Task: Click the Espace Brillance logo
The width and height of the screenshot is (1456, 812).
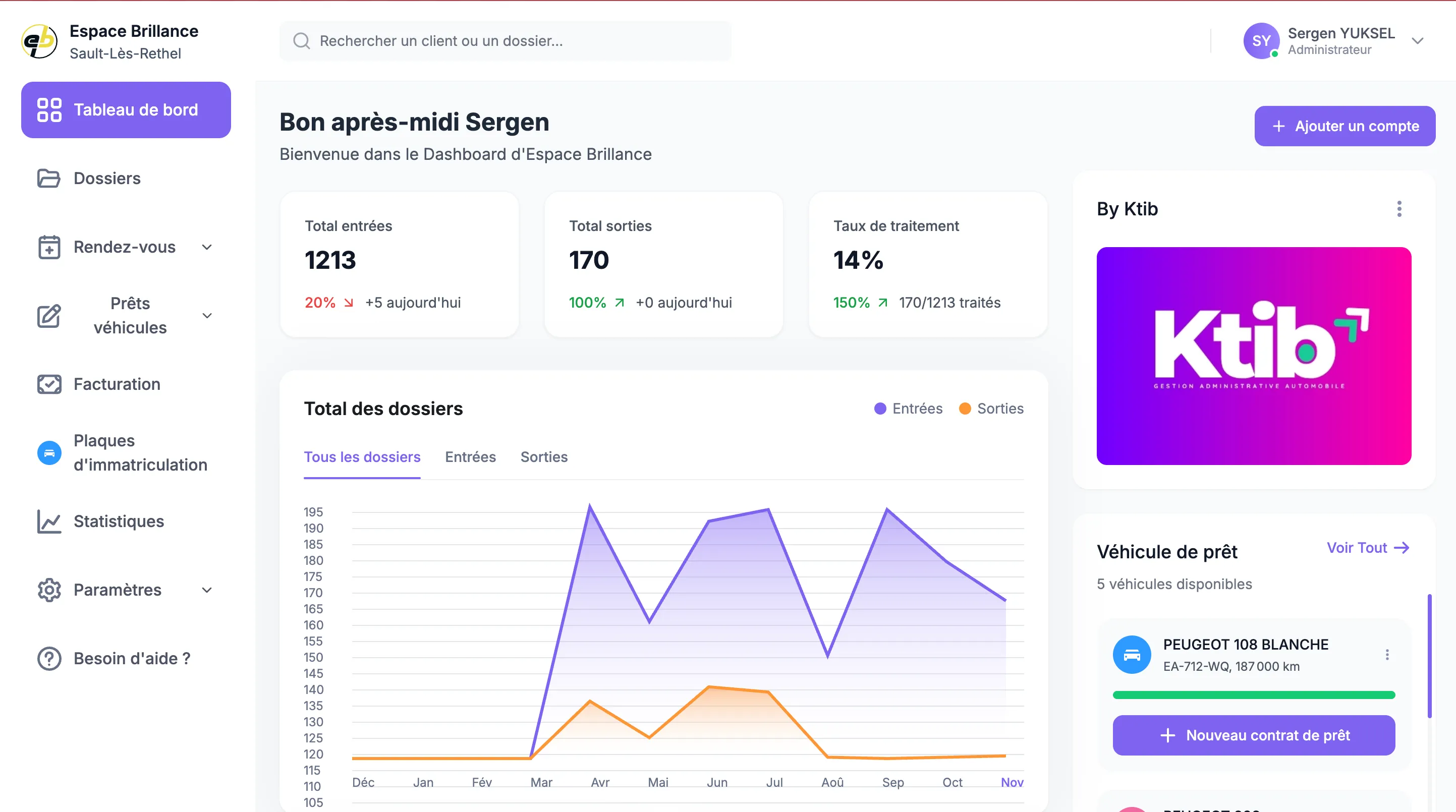Action: pyautogui.click(x=38, y=40)
